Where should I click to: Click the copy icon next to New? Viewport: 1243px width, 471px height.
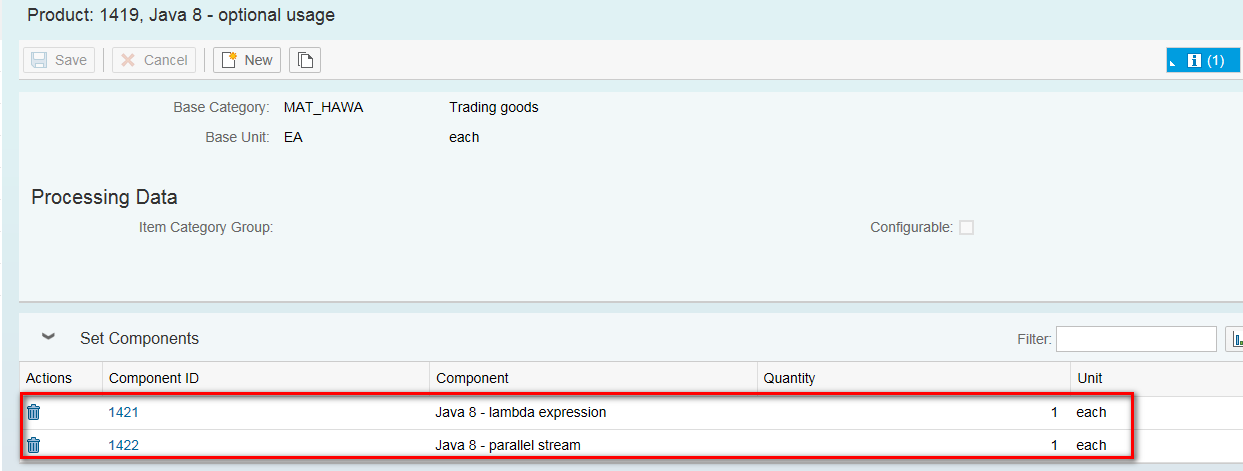pos(305,60)
